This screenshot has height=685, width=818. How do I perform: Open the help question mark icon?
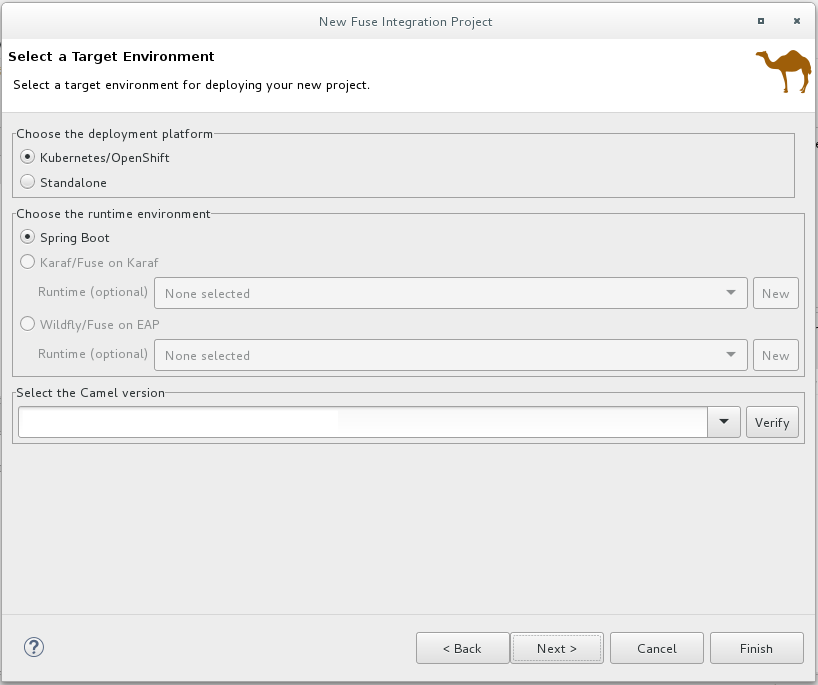(x=33, y=647)
